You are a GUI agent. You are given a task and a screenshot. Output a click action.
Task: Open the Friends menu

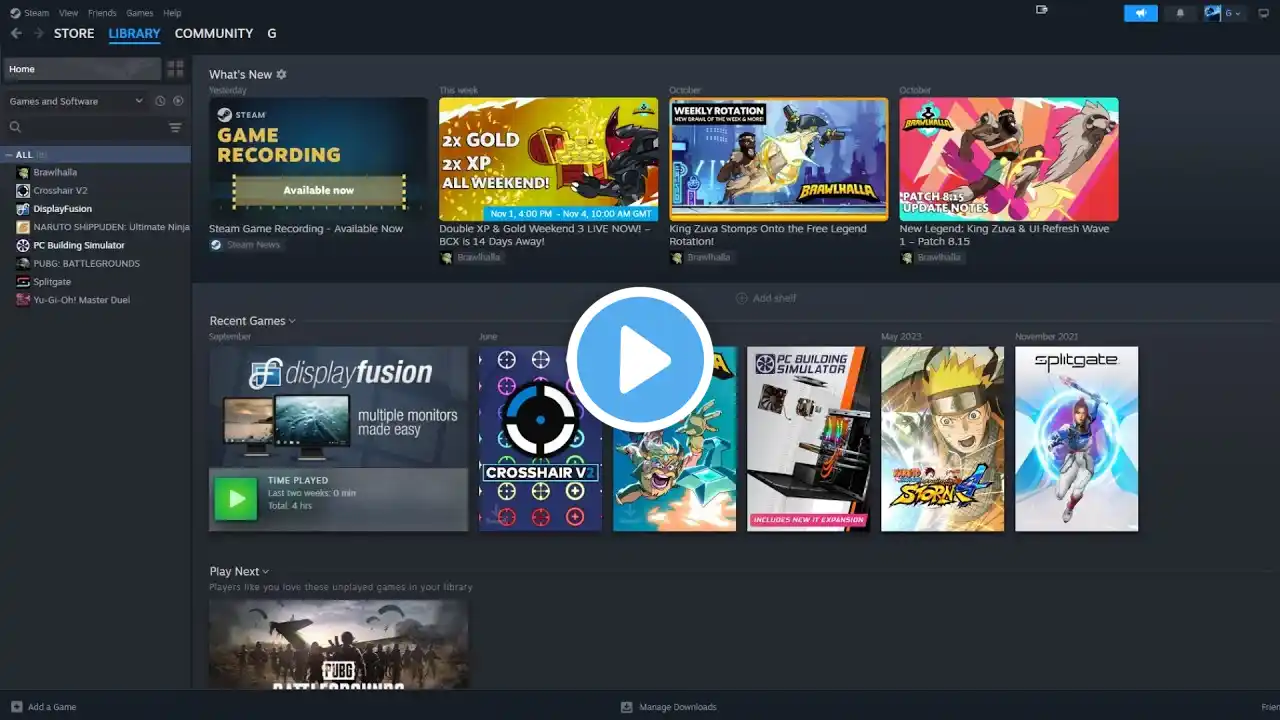click(102, 13)
